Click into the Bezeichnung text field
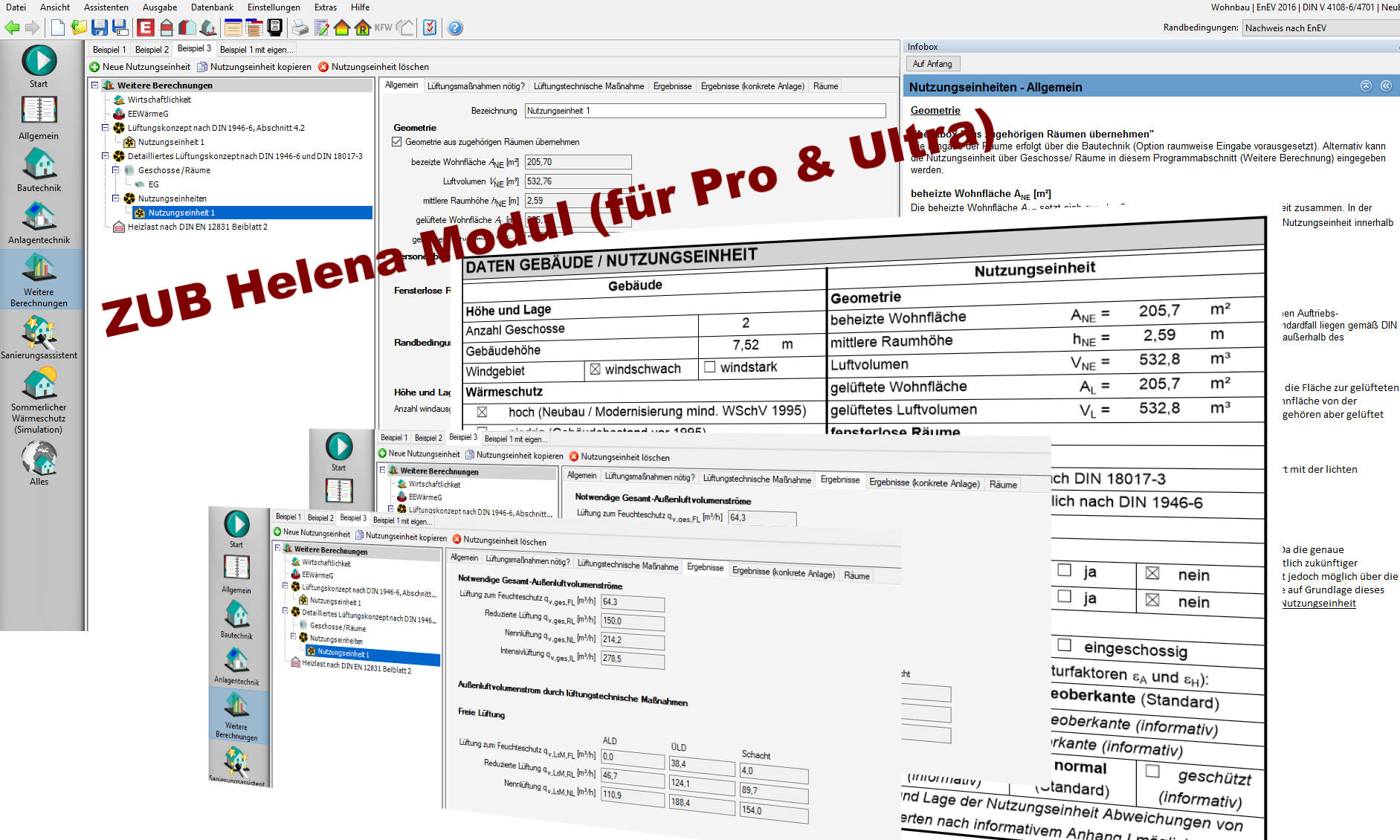The height and width of the screenshot is (840, 1400). coord(704,111)
